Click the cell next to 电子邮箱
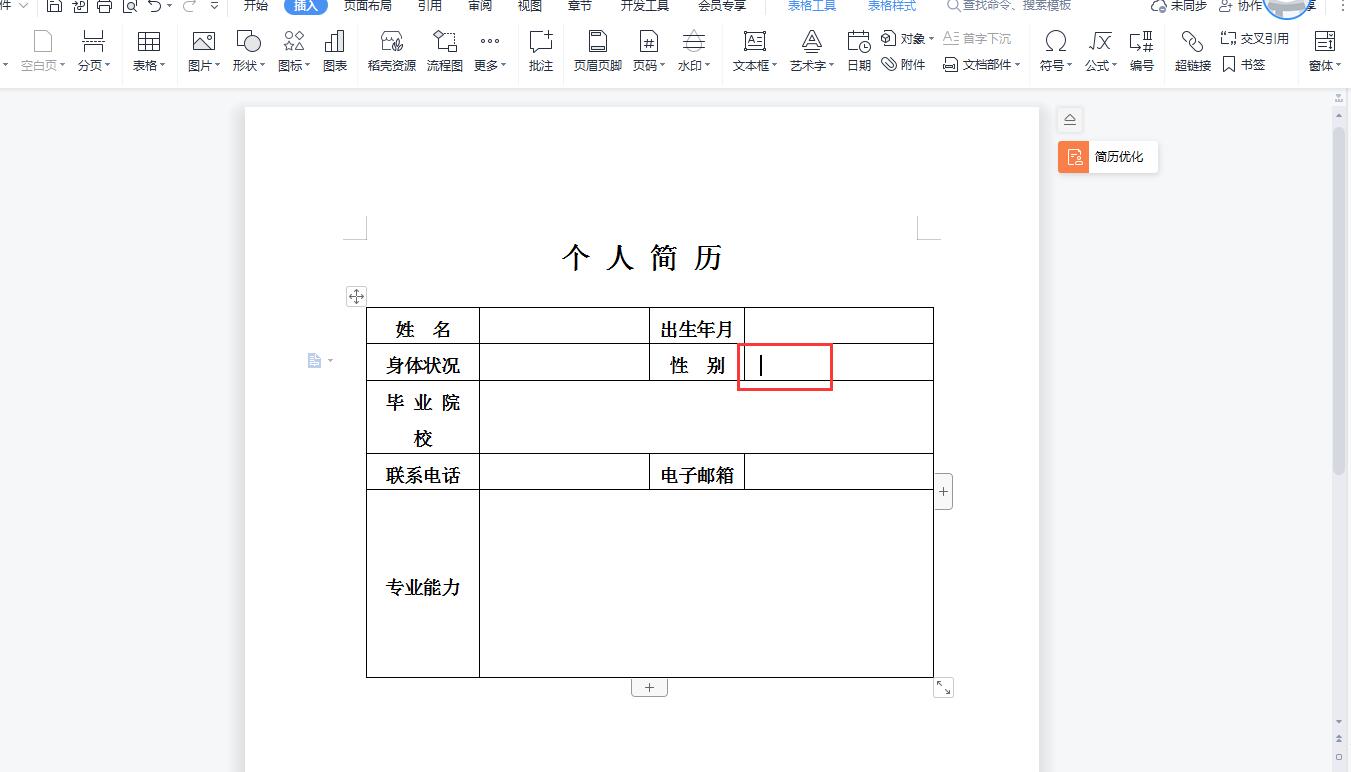 coord(838,472)
